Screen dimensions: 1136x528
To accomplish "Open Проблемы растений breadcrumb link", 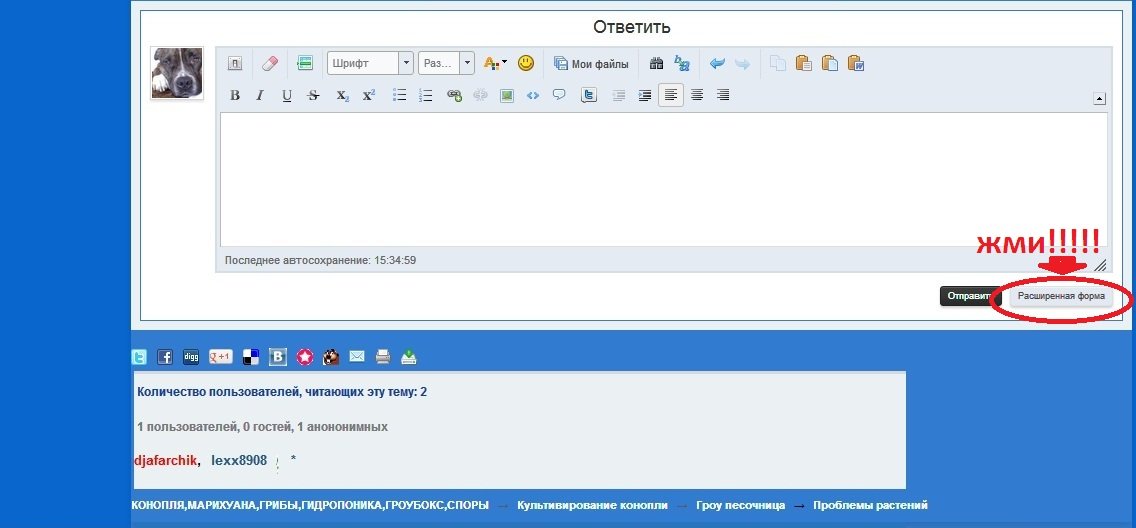I will click(870, 506).
